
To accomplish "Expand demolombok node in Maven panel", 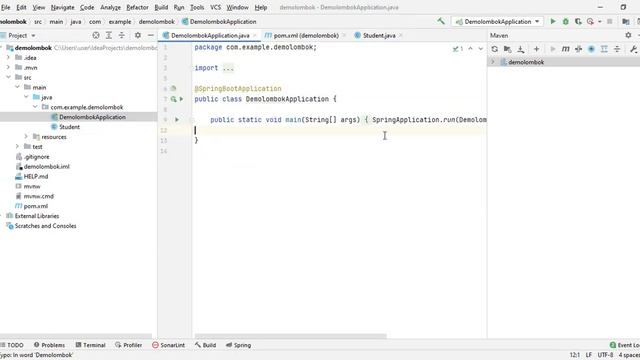I will point(493,62).
